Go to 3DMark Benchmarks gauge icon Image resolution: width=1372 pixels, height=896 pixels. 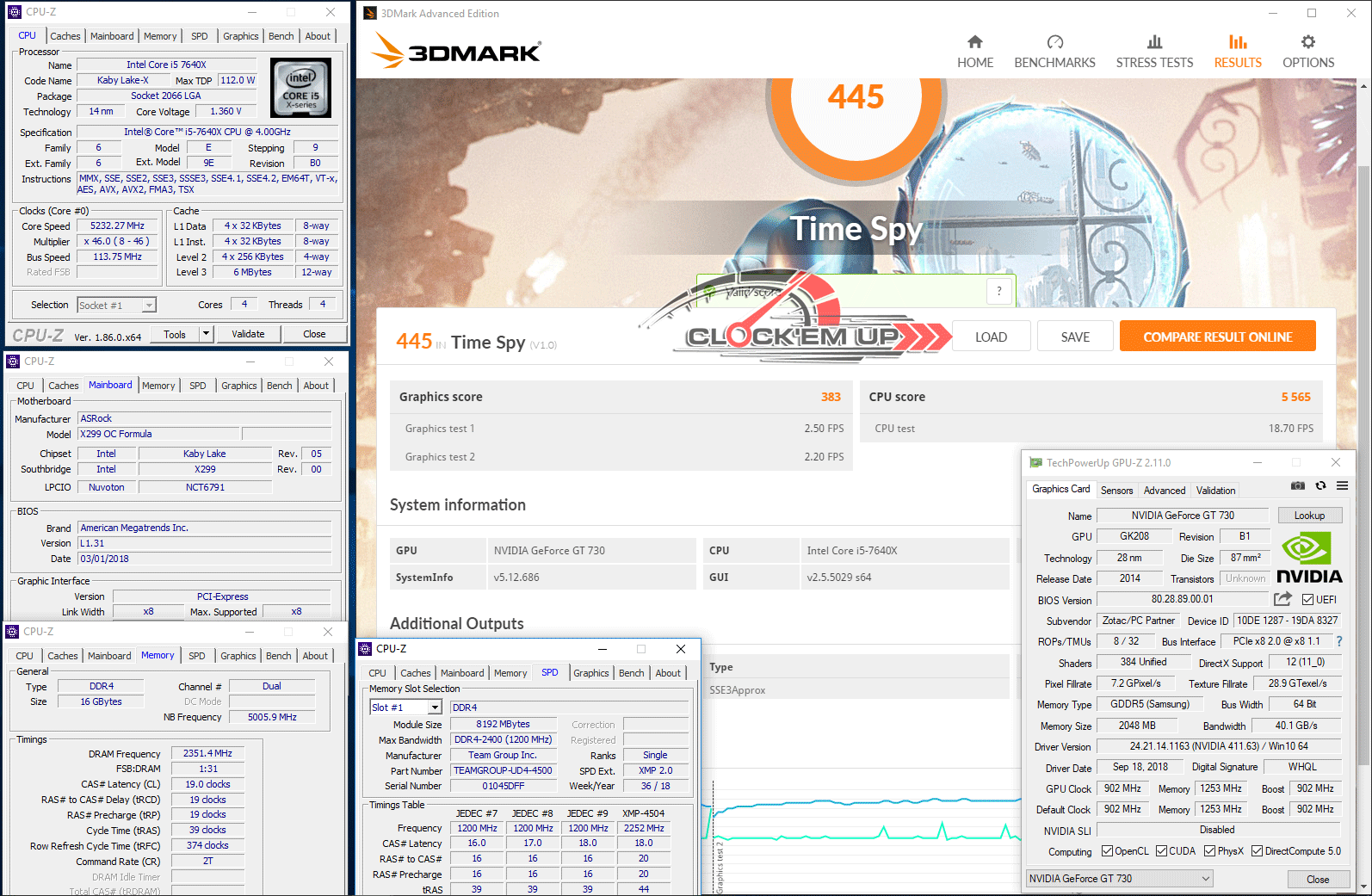1054,42
